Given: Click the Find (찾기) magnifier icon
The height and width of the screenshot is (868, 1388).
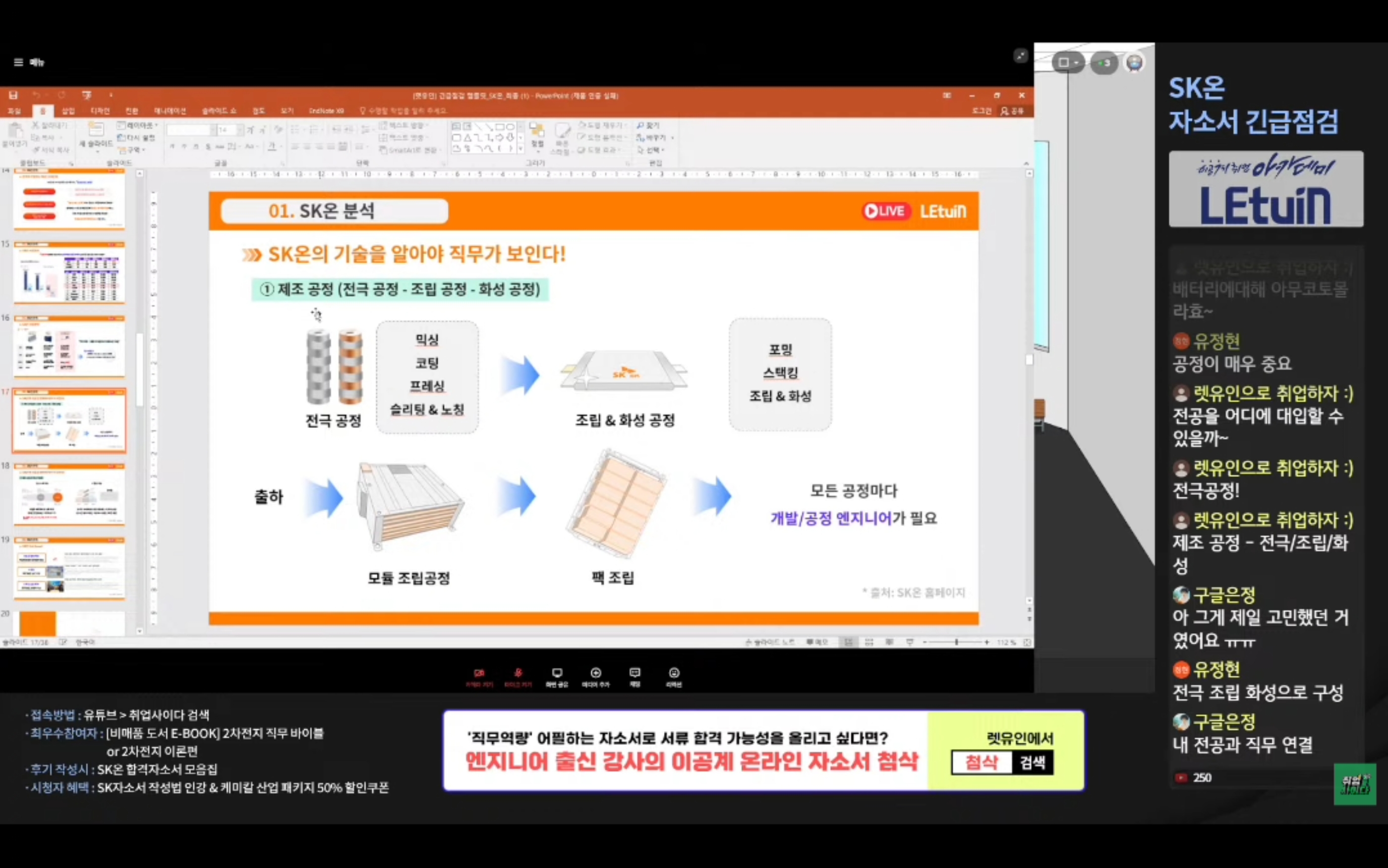Looking at the screenshot, I should [640, 125].
